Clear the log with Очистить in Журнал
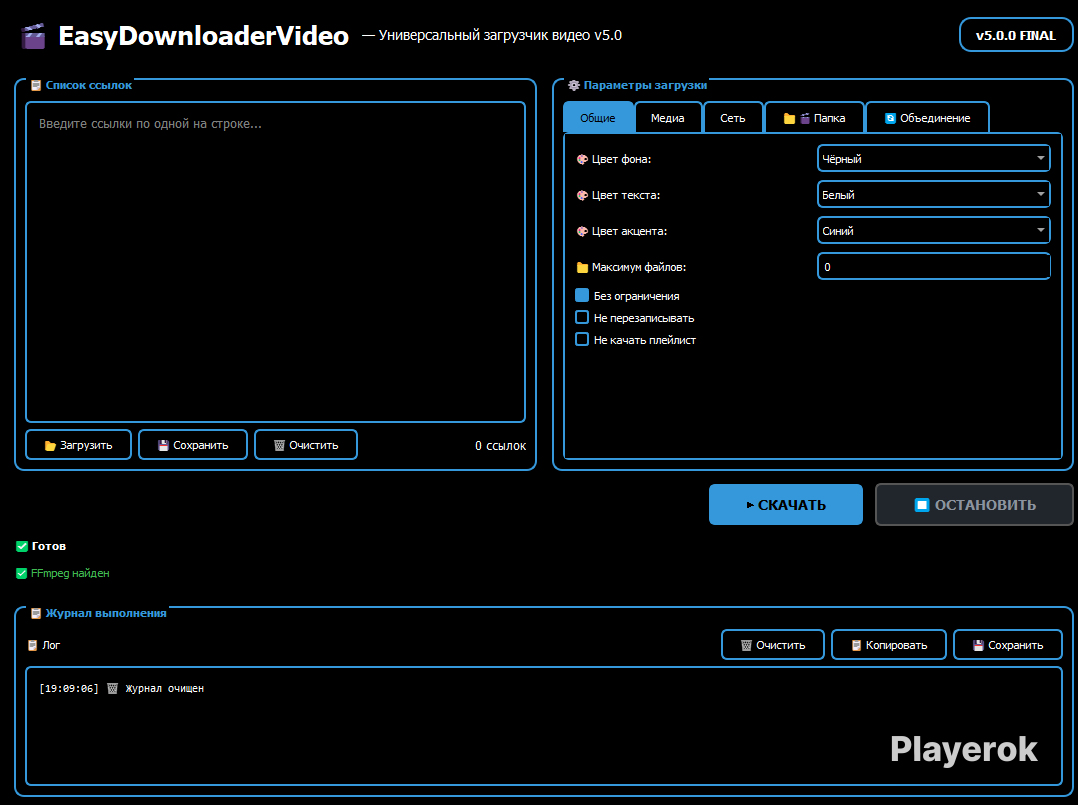 point(773,645)
